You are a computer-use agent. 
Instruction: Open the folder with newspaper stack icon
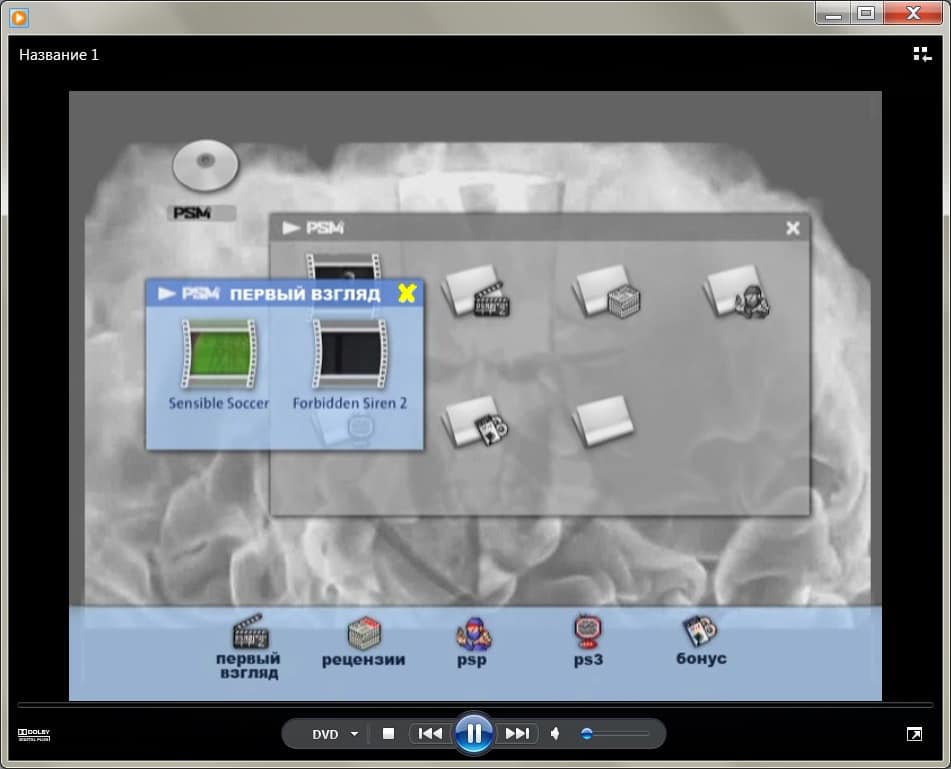coord(607,291)
